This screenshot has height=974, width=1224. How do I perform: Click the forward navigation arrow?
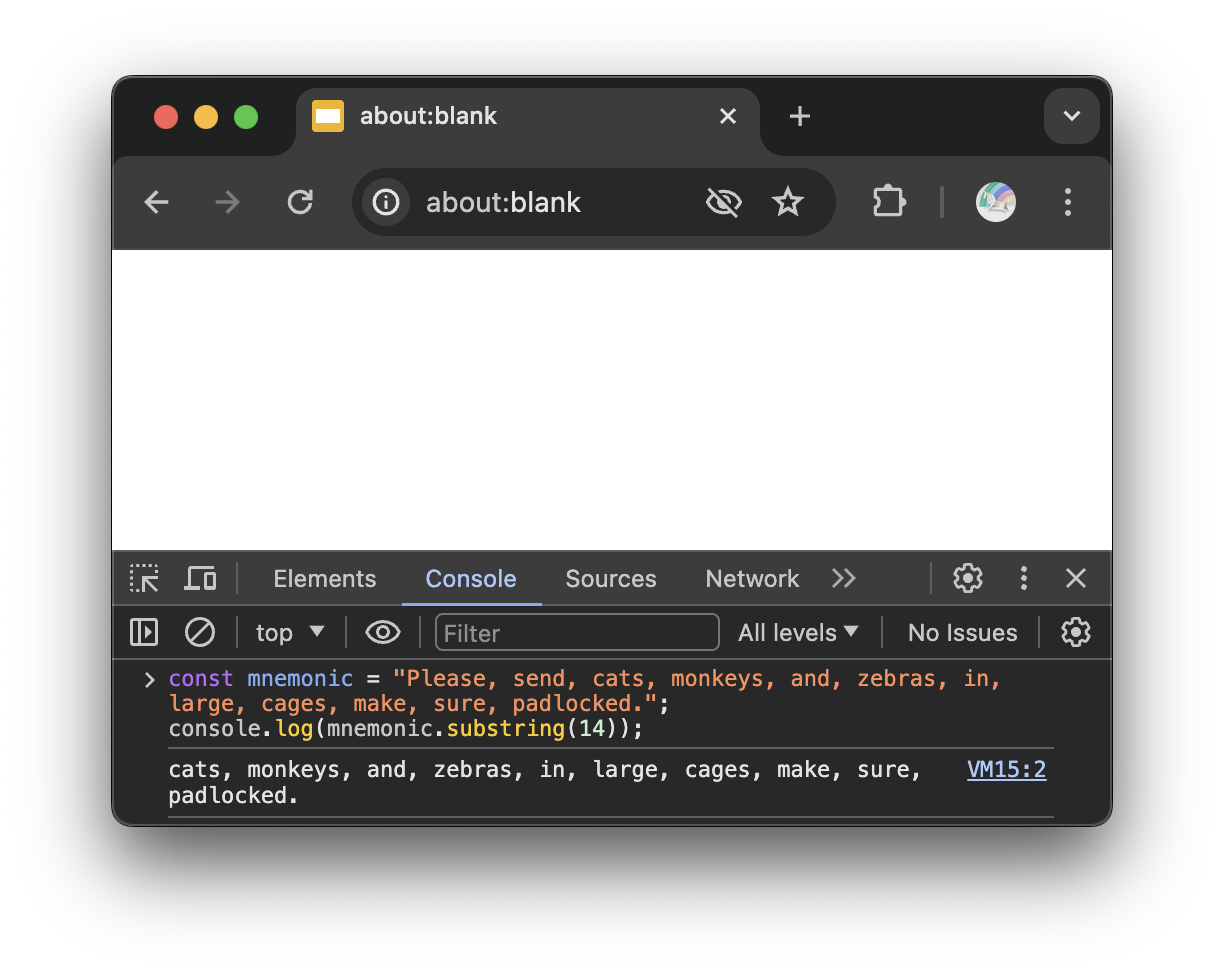coord(228,203)
